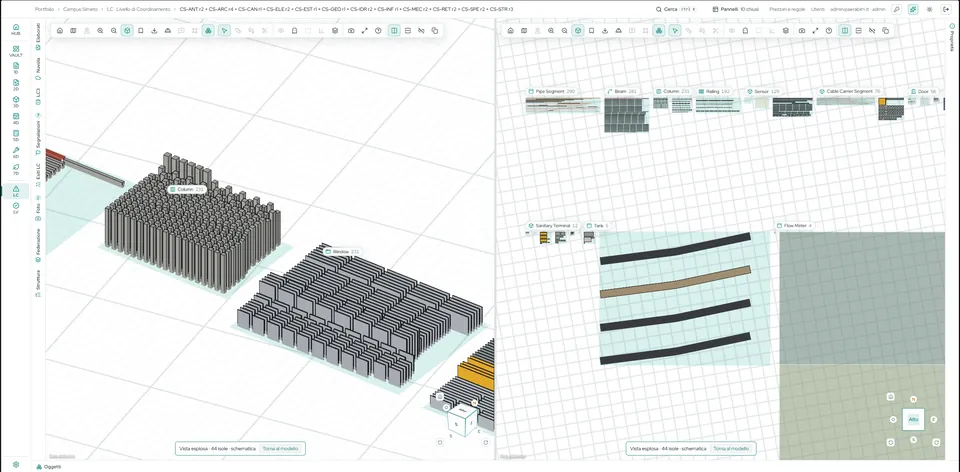The height and width of the screenshot is (472, 960).
Task: Open the VAULT module in sidebar
Action: pyautogui.click(x=16, y=51)
